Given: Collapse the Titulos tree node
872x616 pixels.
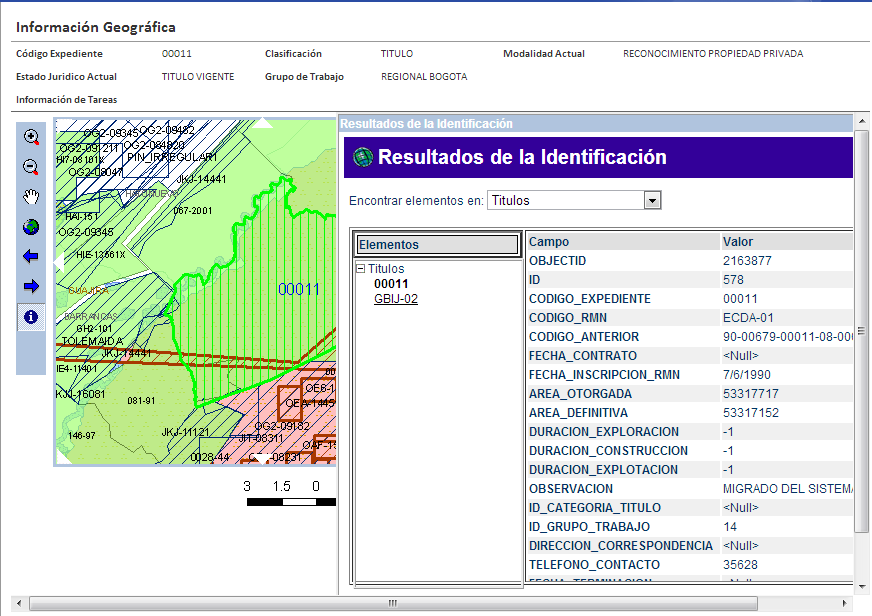Looking at the screenshot, I should pos(360,269).
